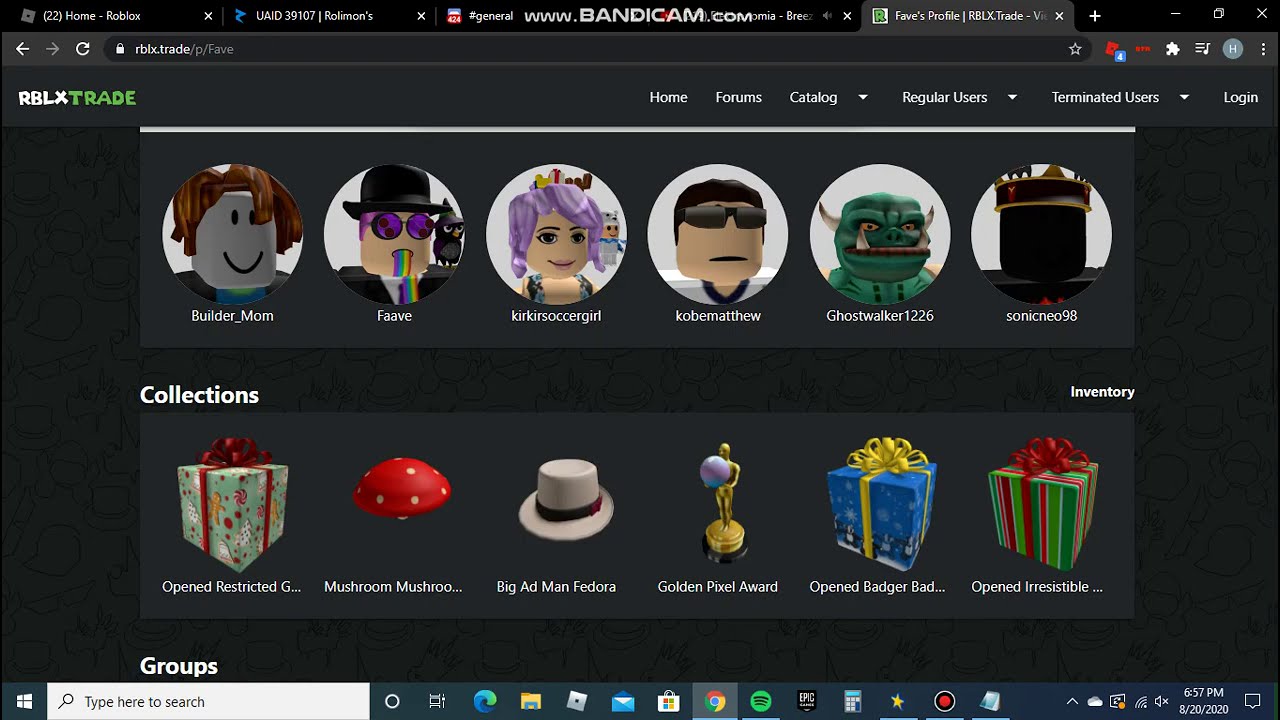
Task: Open Ghostwalker1226's avatar
Action: point(880,234)
